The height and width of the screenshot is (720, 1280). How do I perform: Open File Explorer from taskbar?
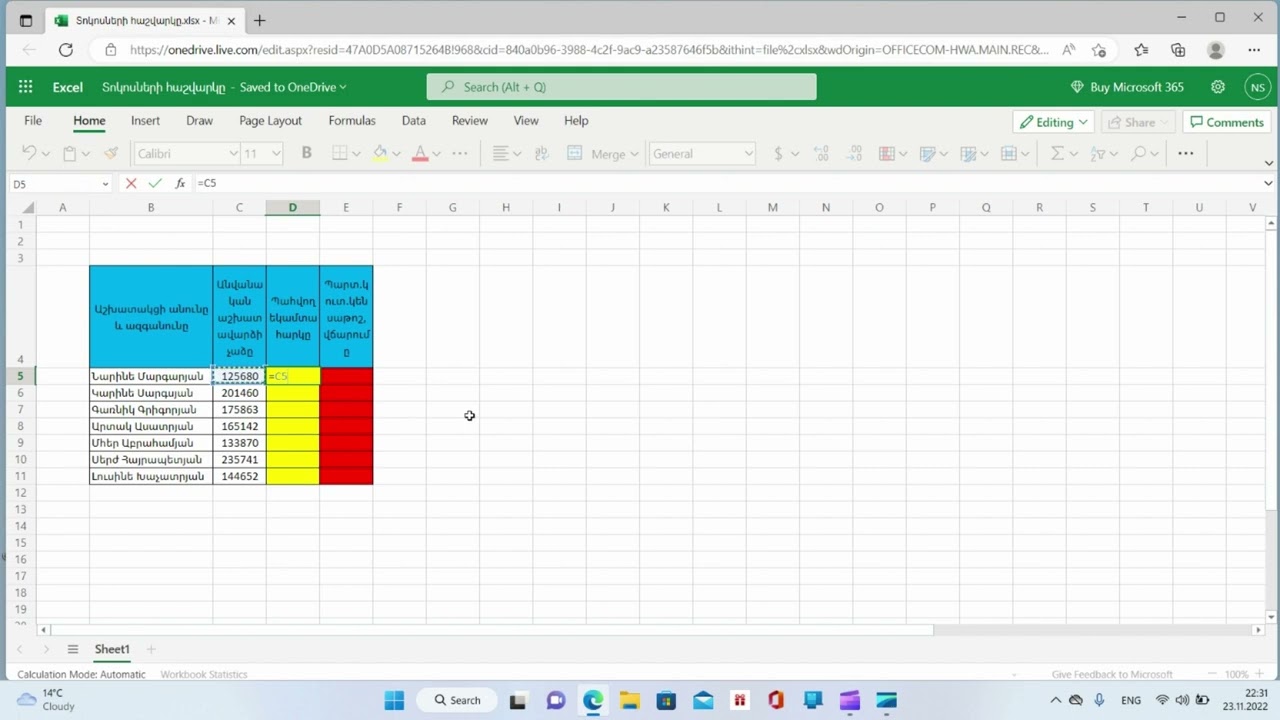[630, 700]
